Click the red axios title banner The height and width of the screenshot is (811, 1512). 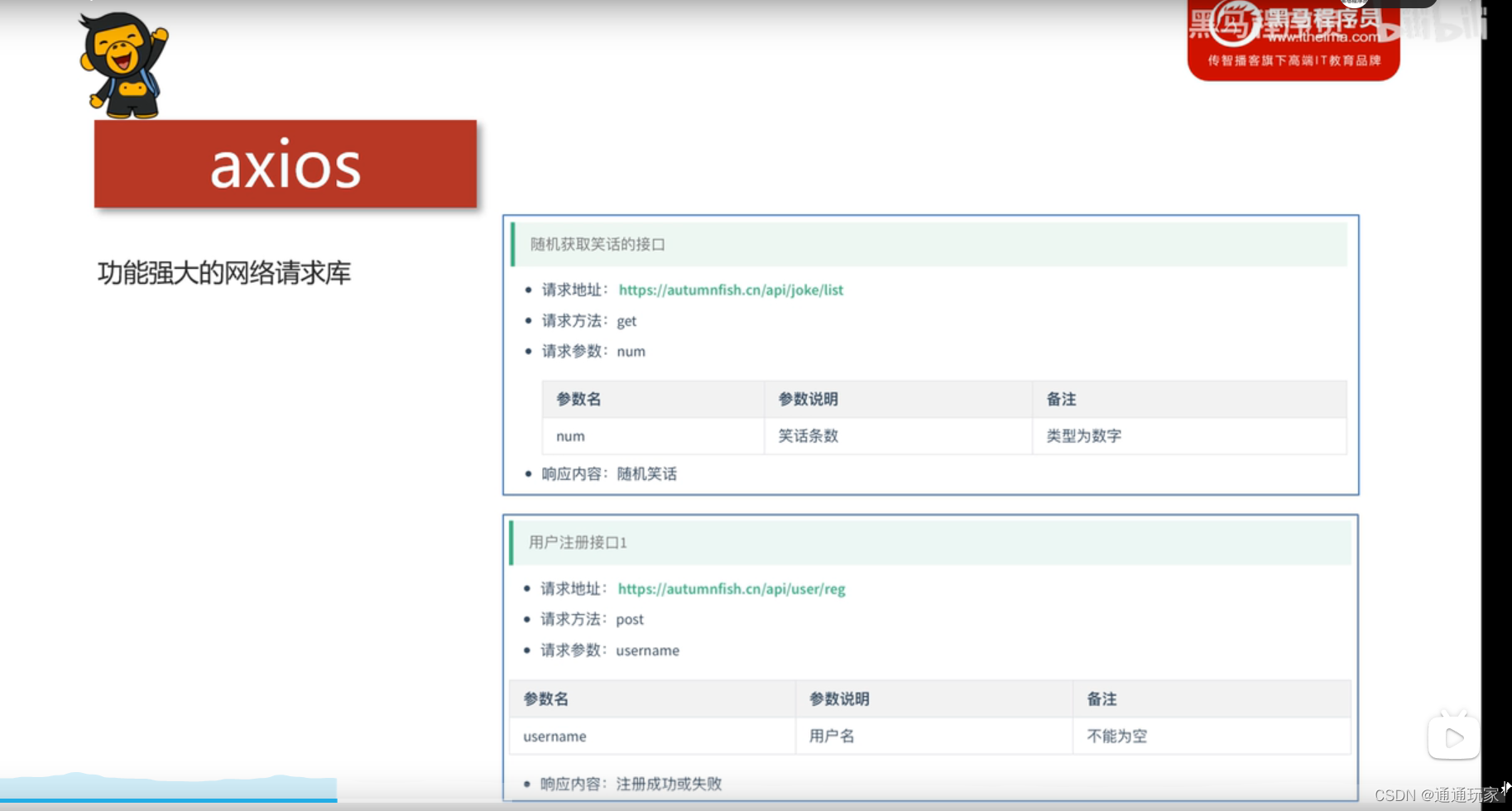[285, 165]
